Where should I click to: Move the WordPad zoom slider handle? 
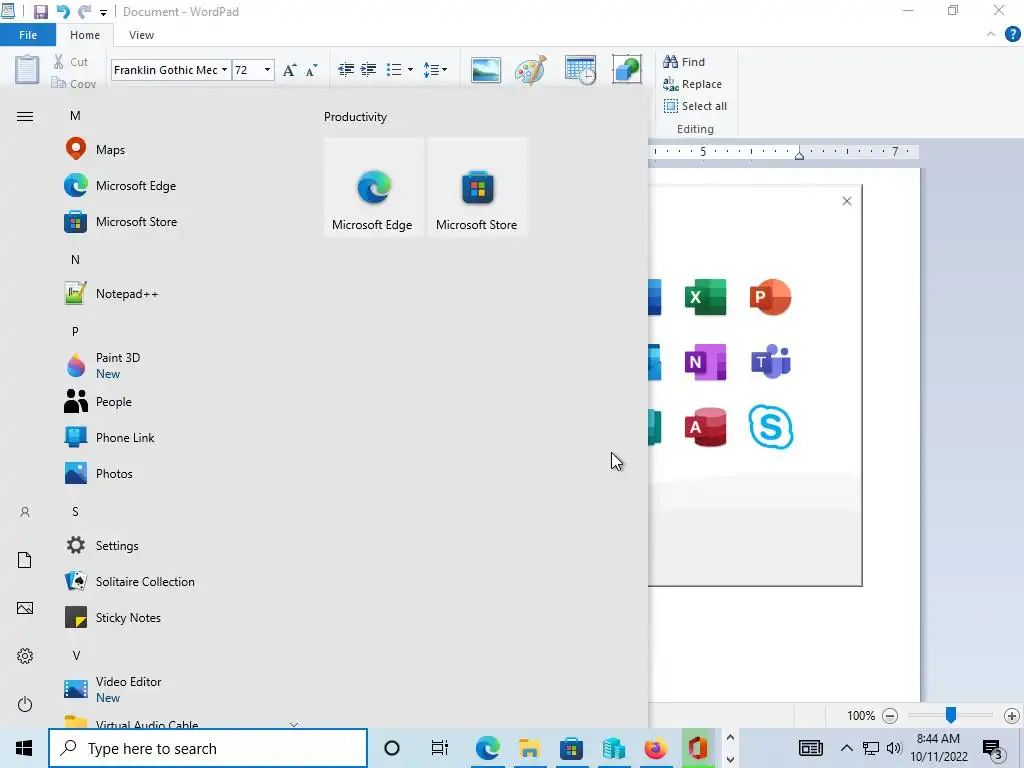(951, 715)
